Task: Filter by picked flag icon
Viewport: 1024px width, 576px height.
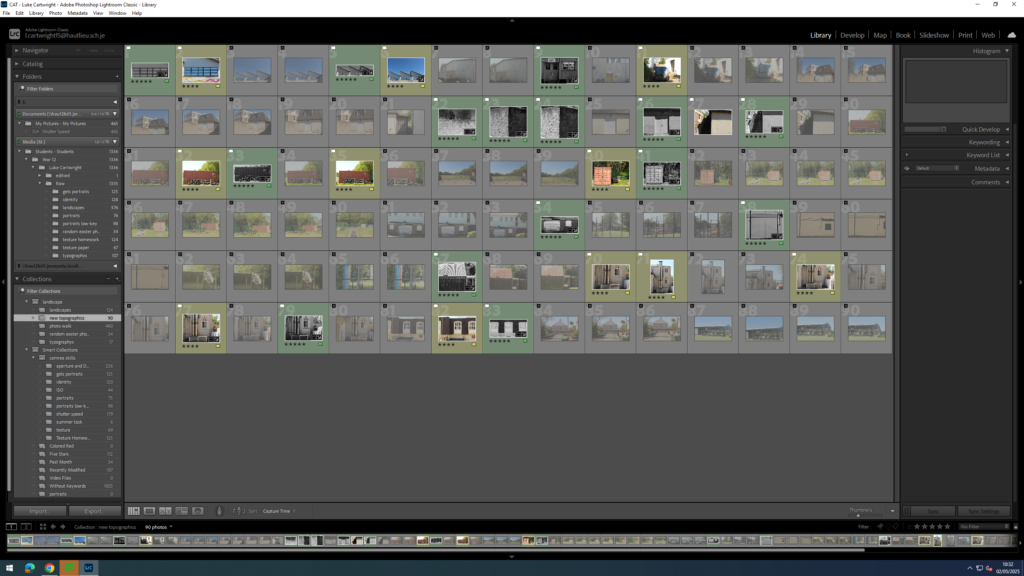Action: point(880,526)
